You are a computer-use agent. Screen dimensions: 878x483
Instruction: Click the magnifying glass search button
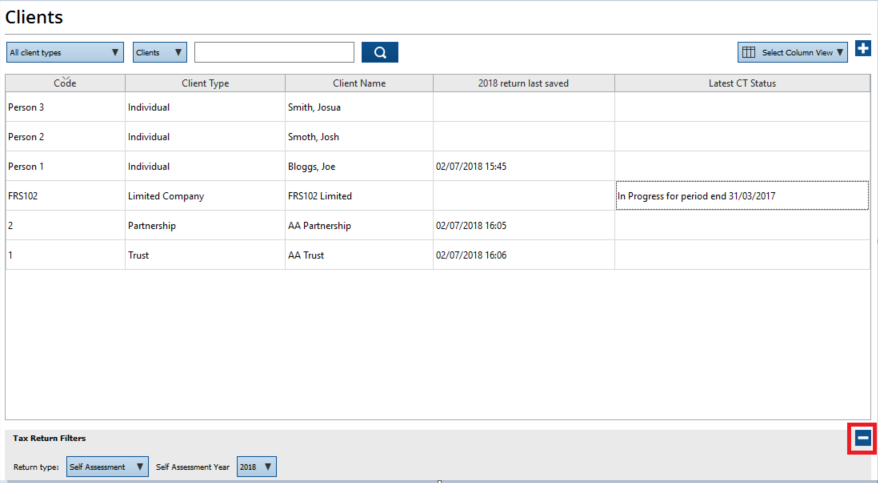[x=379, y=52]
